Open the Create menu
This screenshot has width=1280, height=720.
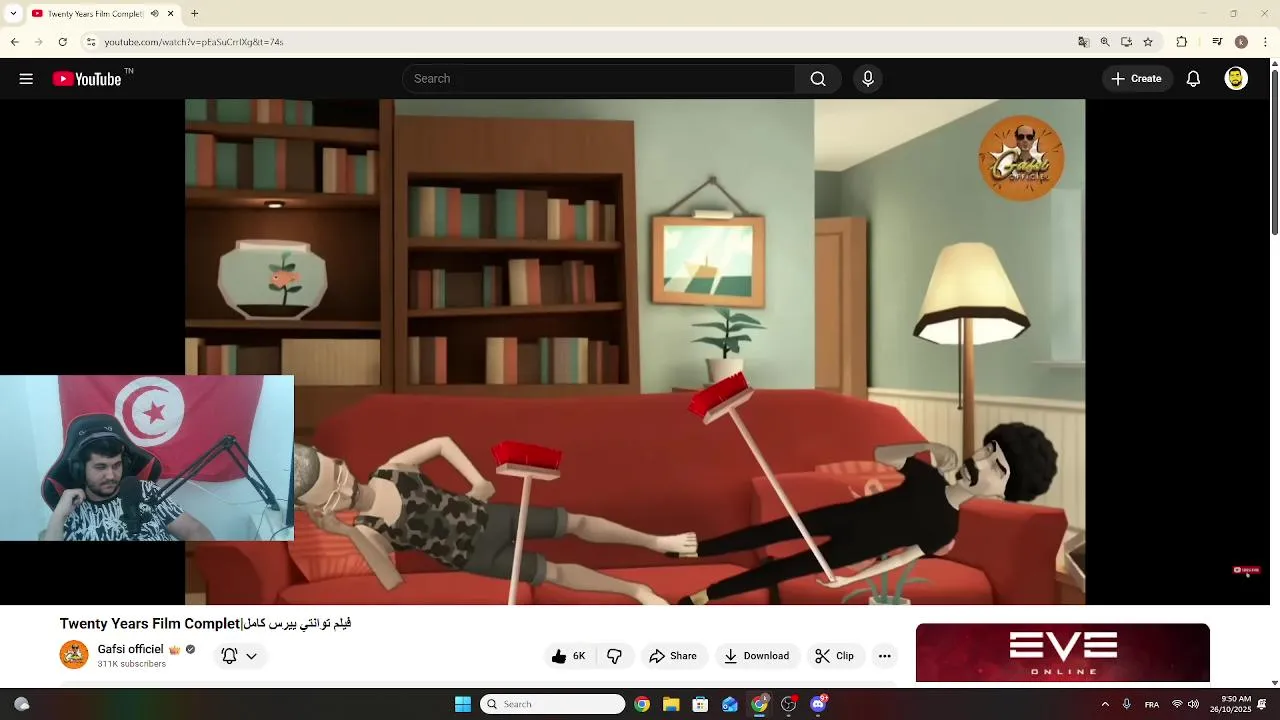[x=1137, y=79]
